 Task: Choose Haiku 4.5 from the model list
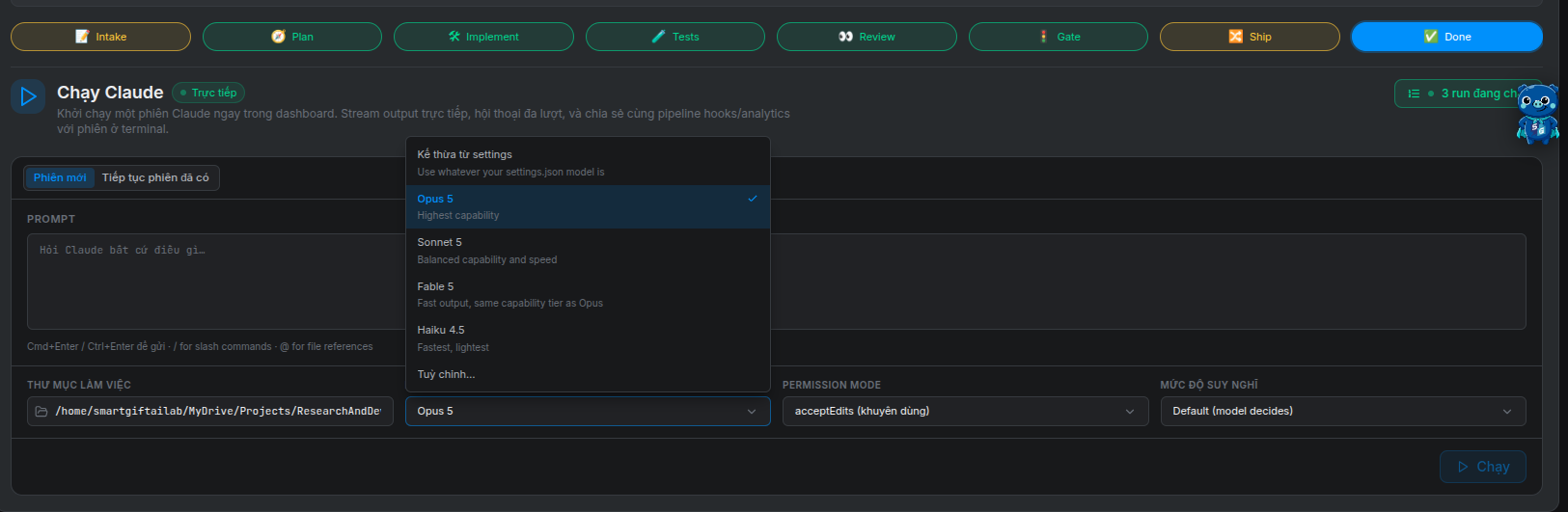point(588,338)
